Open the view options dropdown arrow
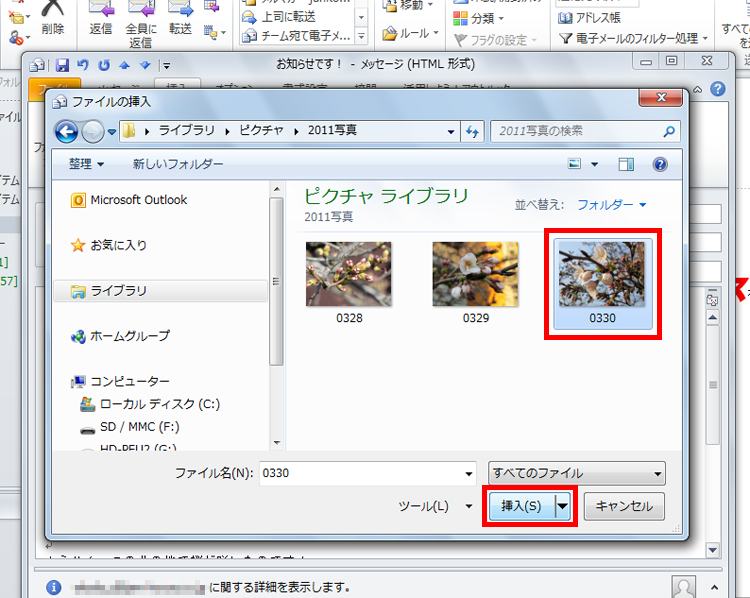 pyautogui.click(x=594, y=164)
